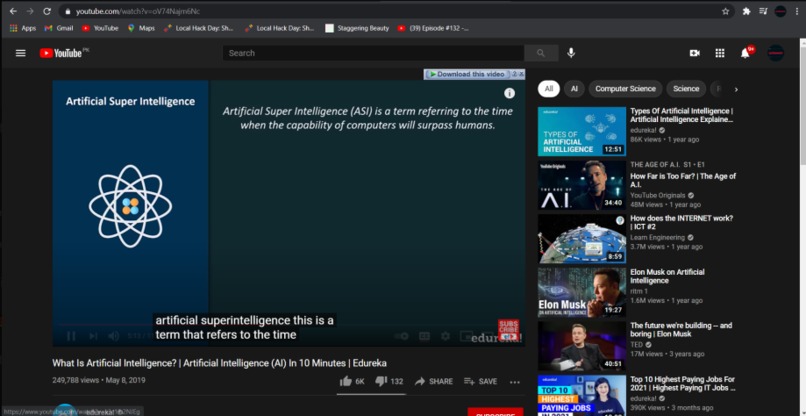This screenshot has width=806, height=416.
Task: Show video info card icon
Action: [509, 93]
